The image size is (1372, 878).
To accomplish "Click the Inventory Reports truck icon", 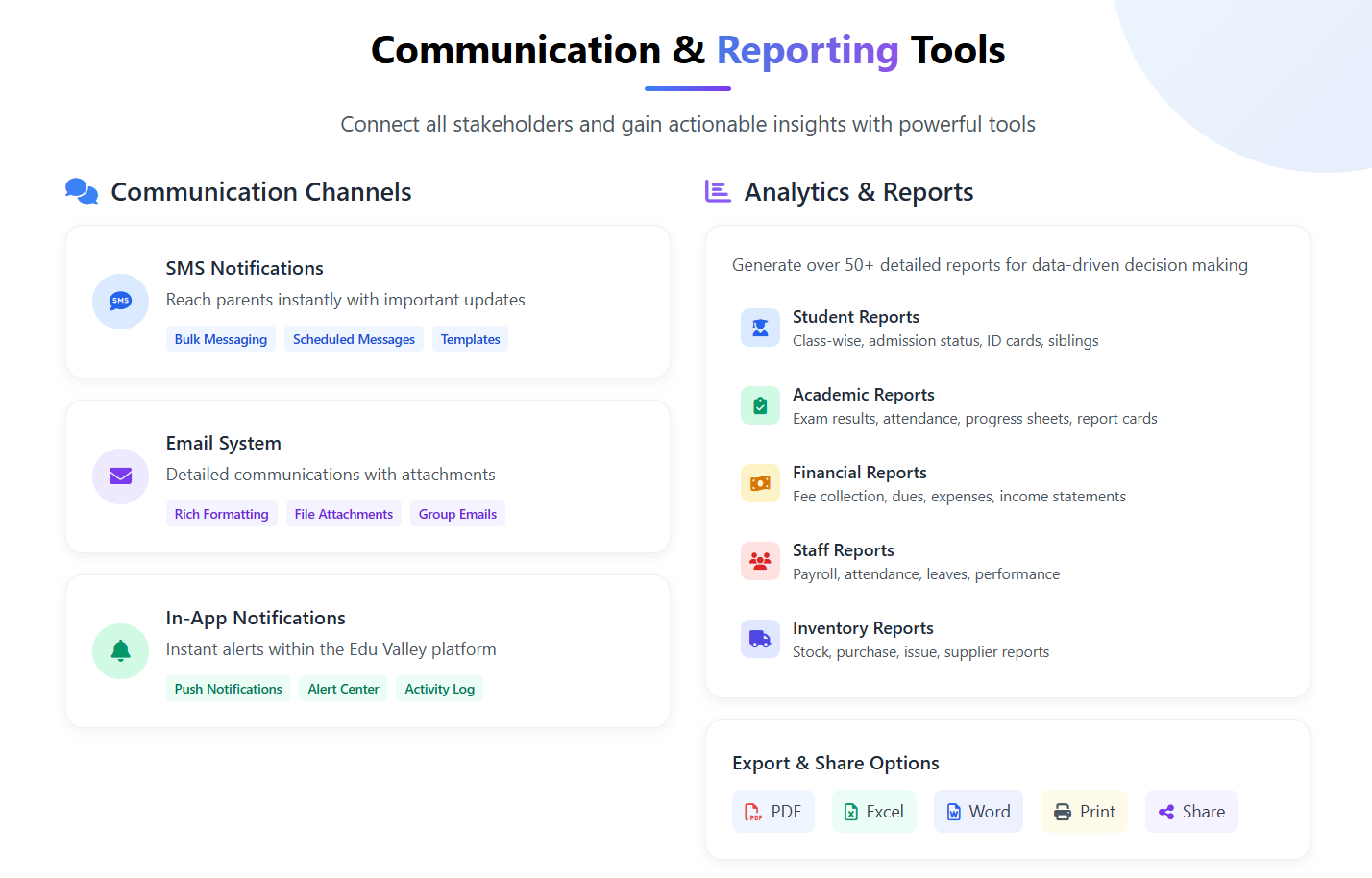I will point(760,639).
